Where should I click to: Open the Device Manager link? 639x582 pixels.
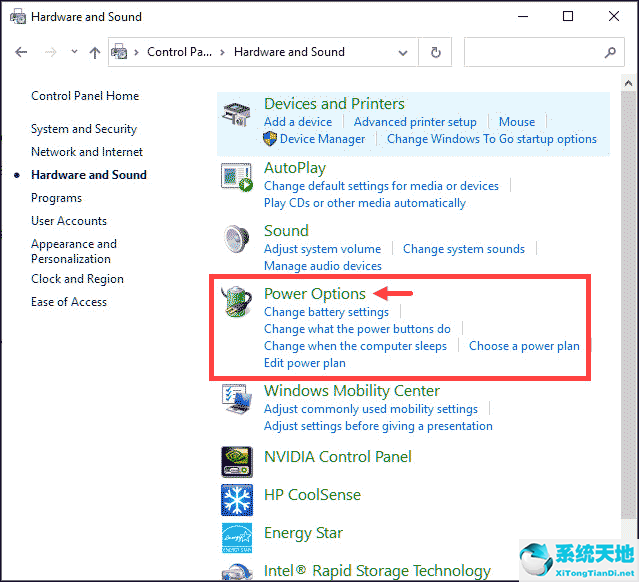click(x=322, y=139)
